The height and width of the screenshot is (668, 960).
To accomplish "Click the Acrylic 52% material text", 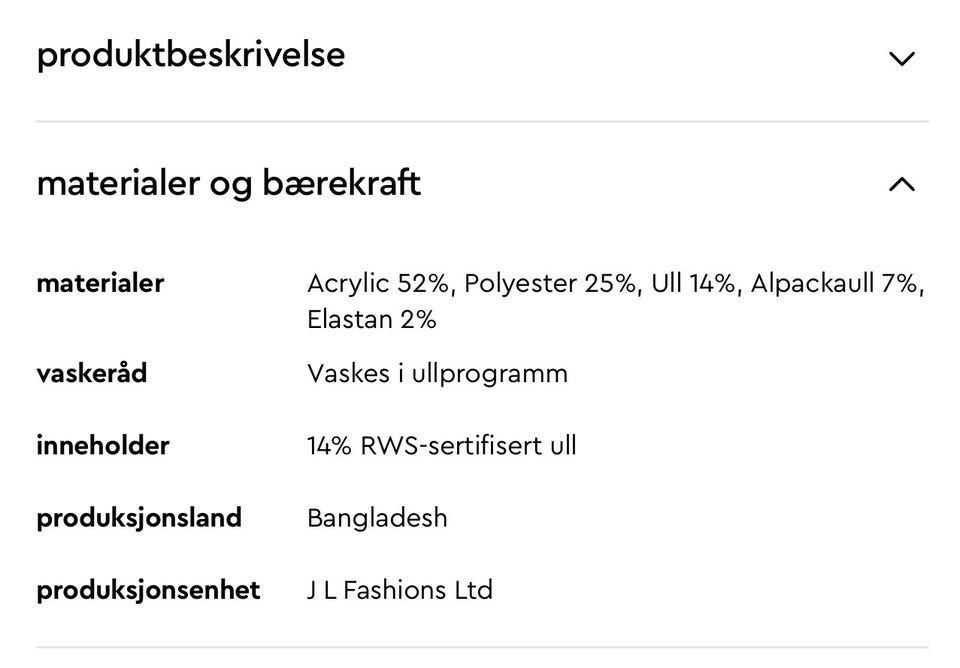I will 378,283.
